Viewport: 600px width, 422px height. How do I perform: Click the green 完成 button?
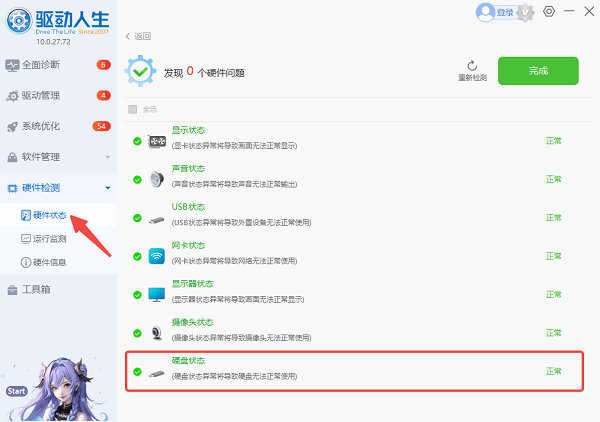point(538,71)
